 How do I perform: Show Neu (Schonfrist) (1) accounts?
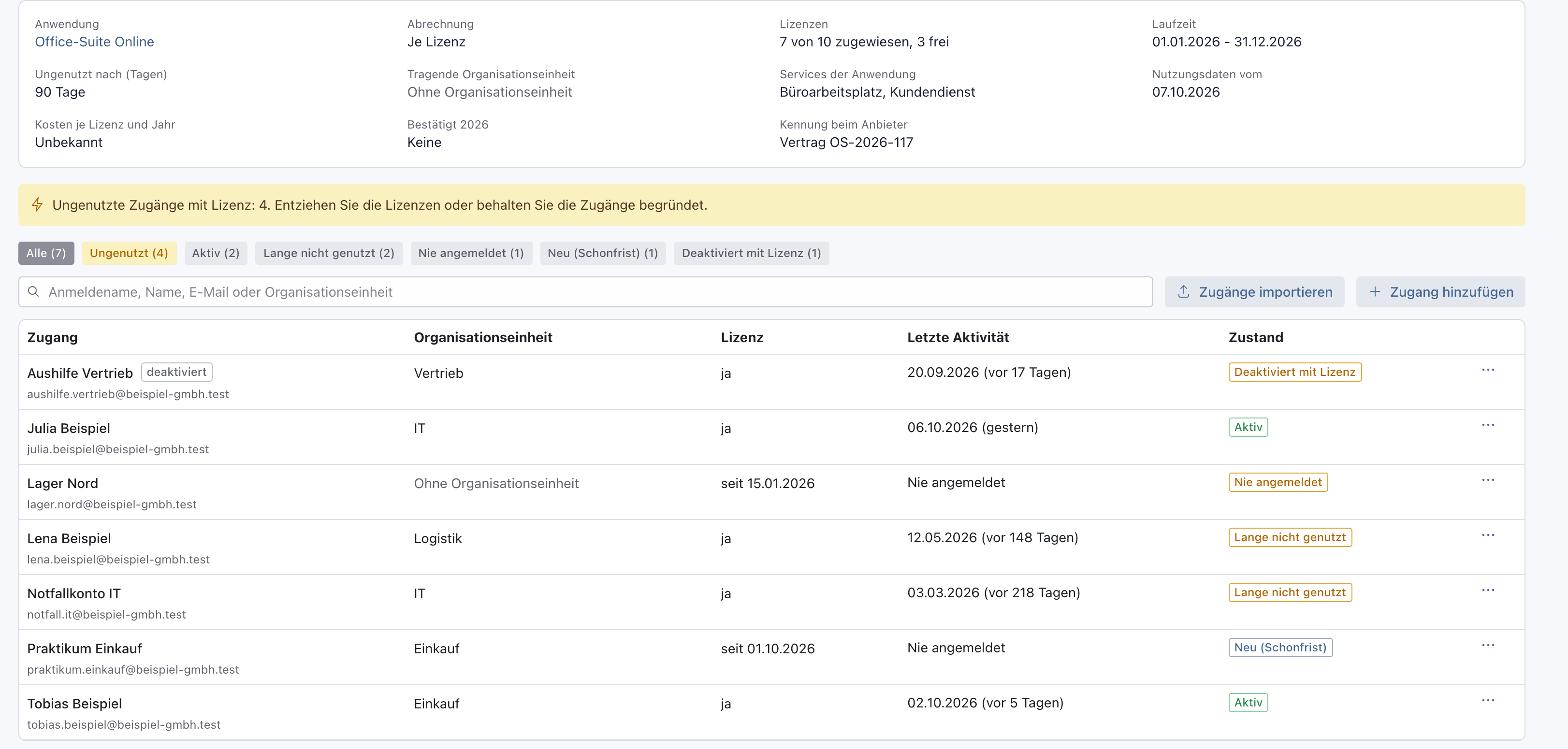[603, 253]
